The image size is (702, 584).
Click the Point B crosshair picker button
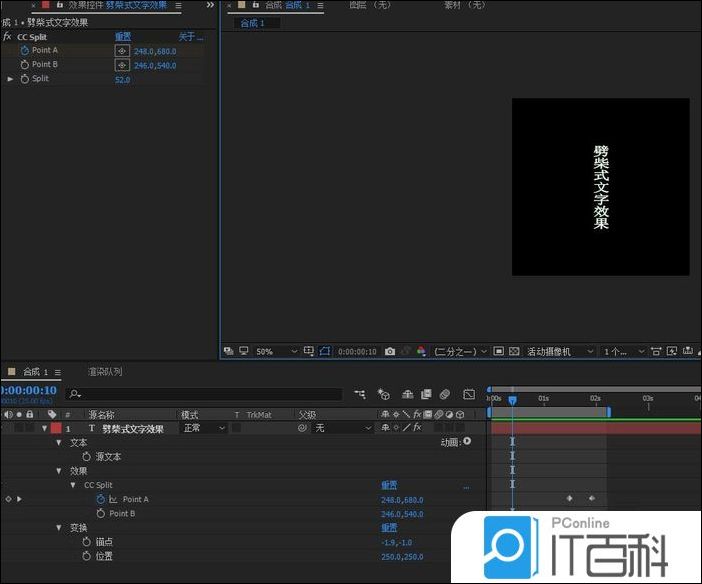click(x=122, y=65)
